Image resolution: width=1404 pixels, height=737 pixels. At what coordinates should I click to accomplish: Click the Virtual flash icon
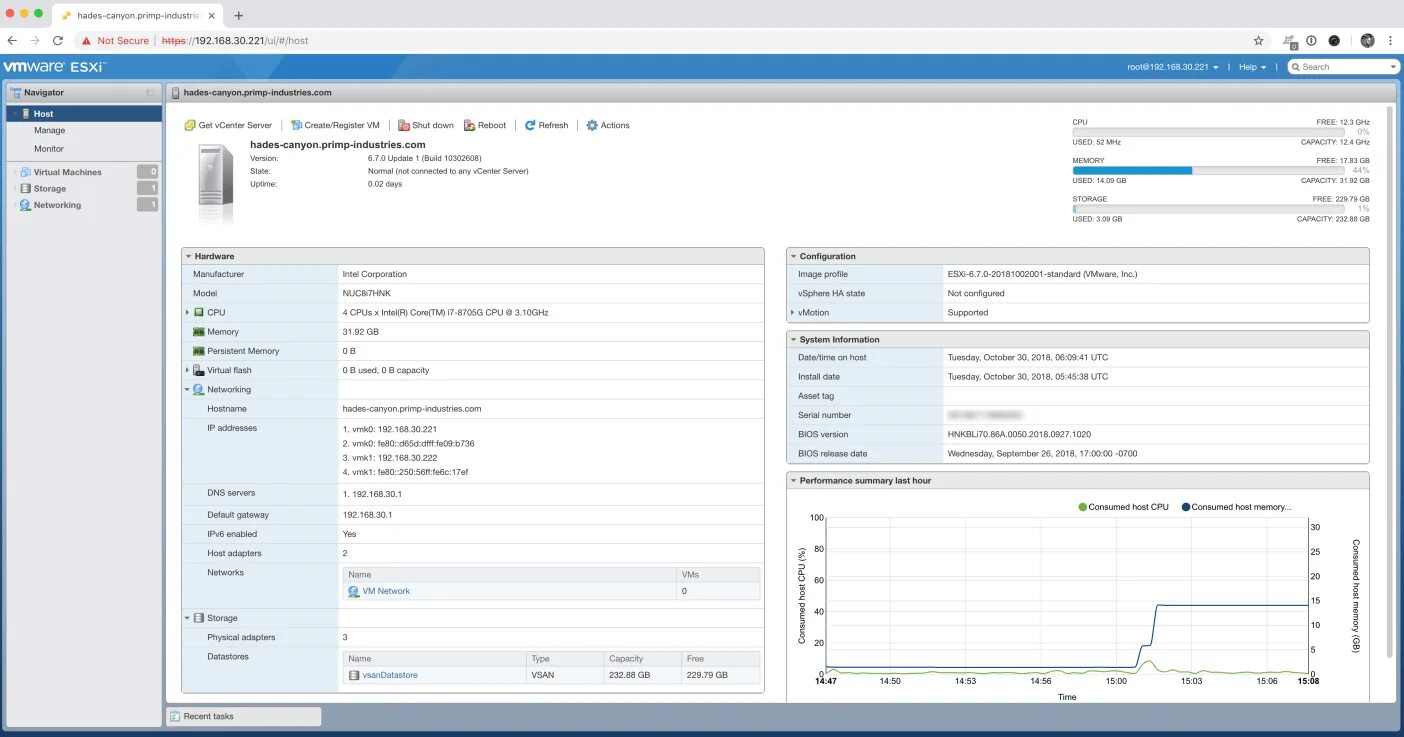tap(199, 370)
